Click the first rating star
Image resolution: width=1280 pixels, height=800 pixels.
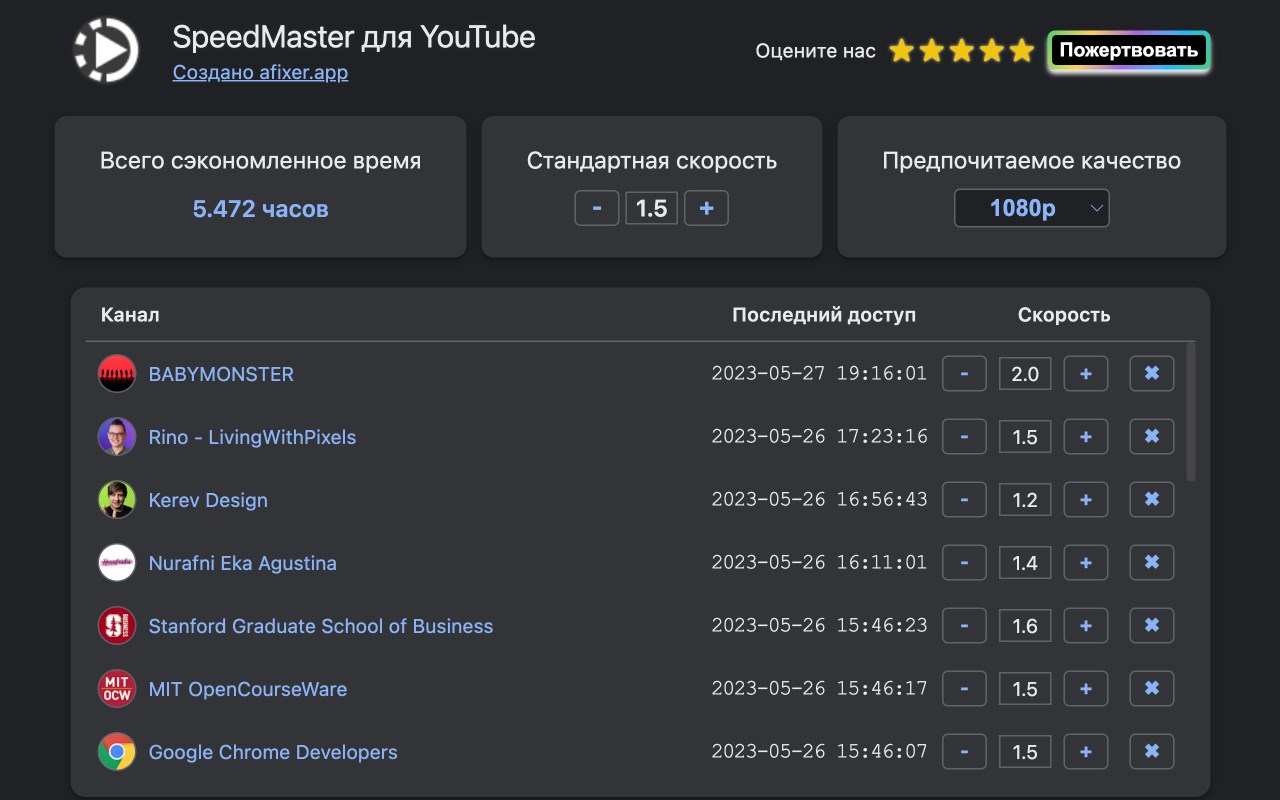coord(901,51)
